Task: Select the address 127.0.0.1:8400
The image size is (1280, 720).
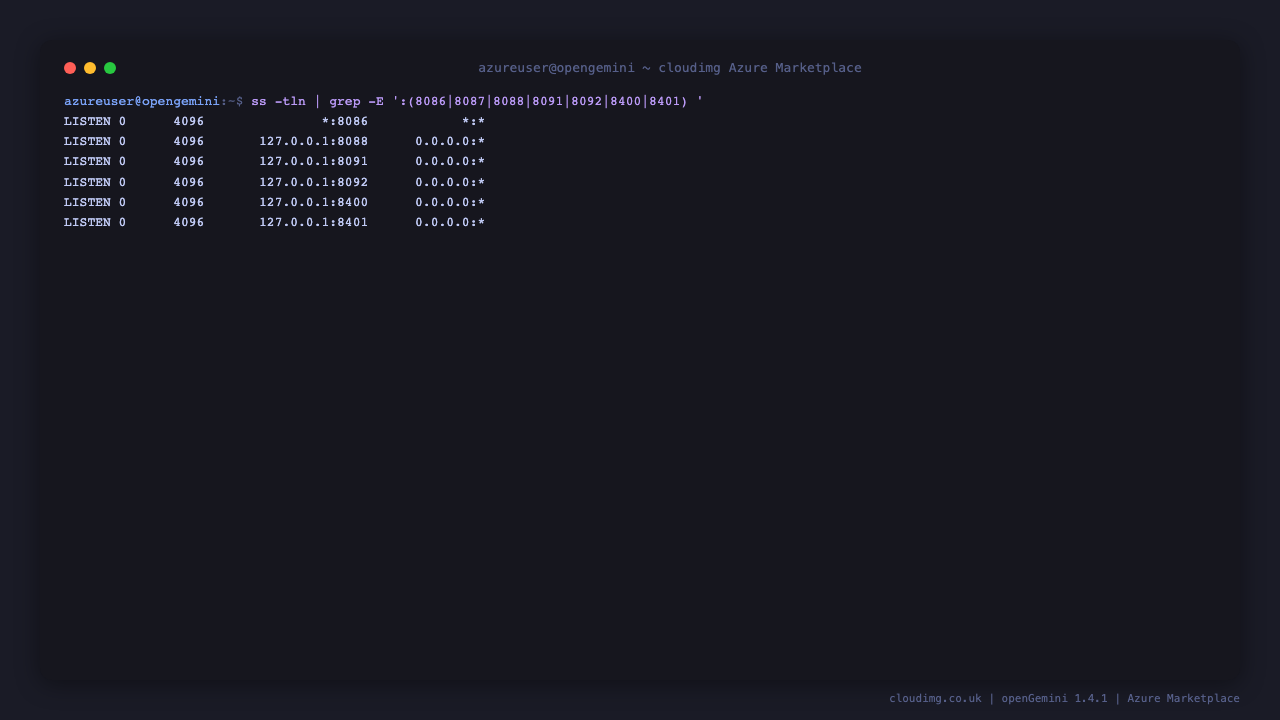Action: click(314, 203)
